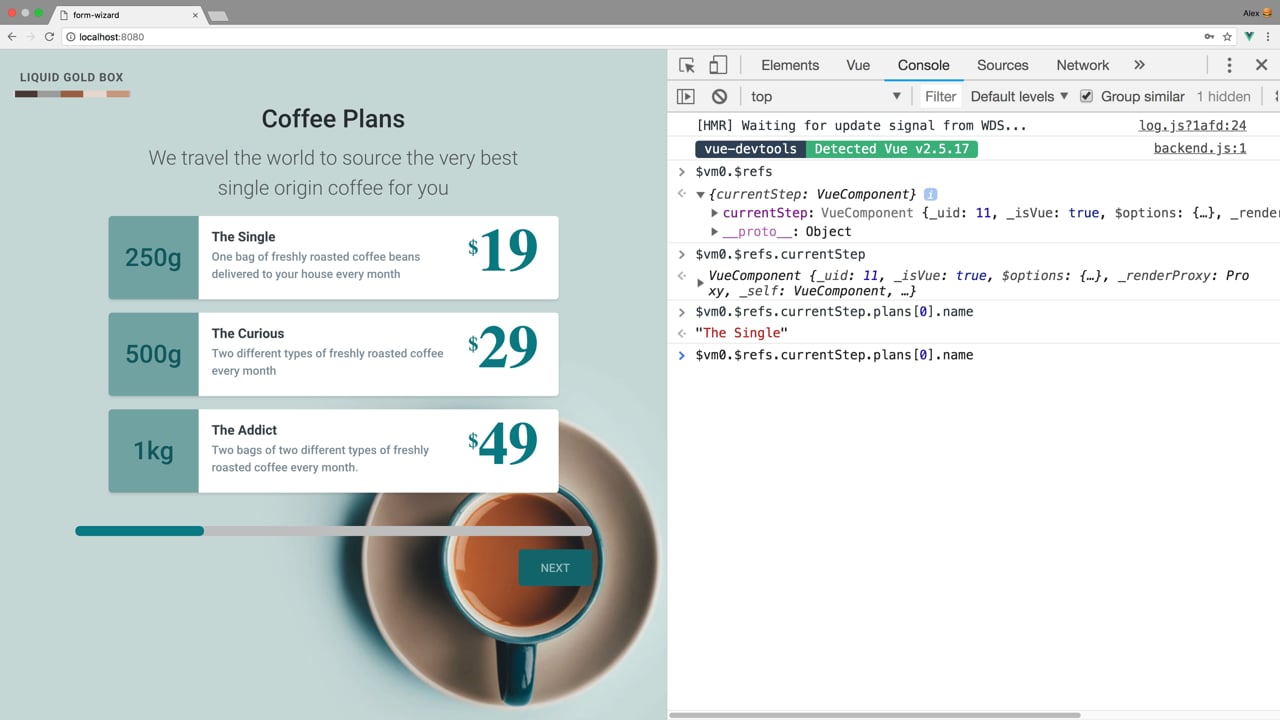Open a new browser tab
Image resolution: width=1280 pixels, height=720 pixels.
coord(217,16)
